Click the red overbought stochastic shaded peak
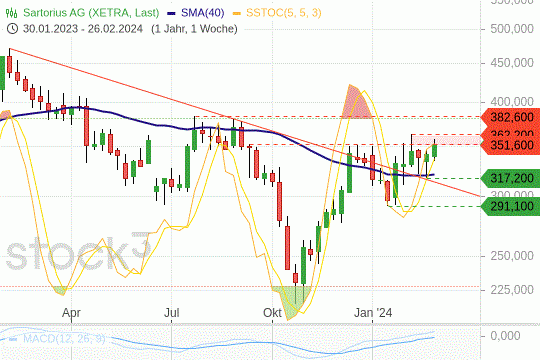Screen dimensions: 540x360 356,102
